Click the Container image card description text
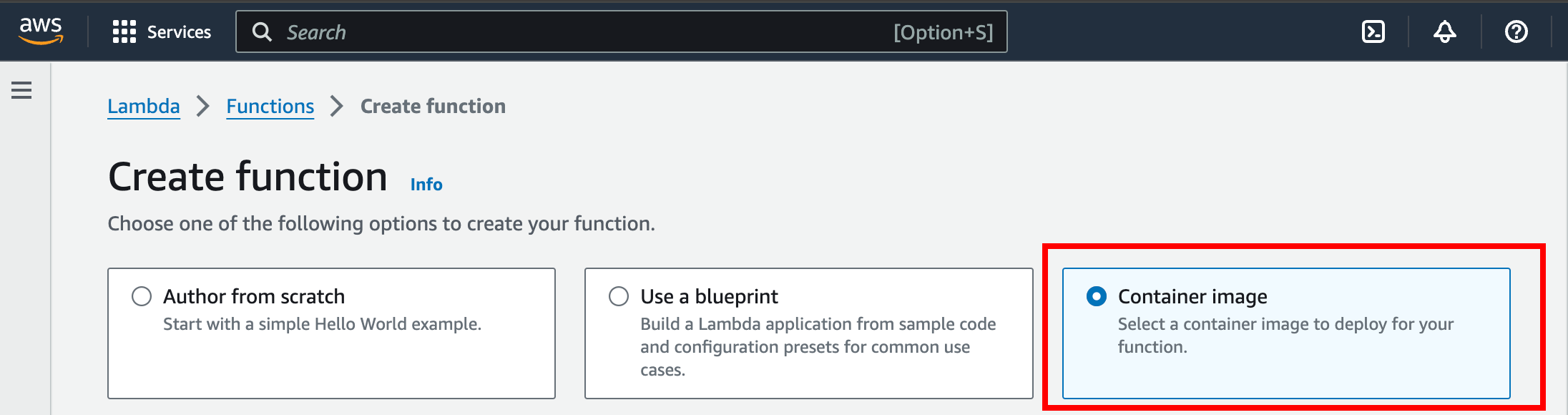This screenshot has width=1568, height=415. pos(1285,336)
